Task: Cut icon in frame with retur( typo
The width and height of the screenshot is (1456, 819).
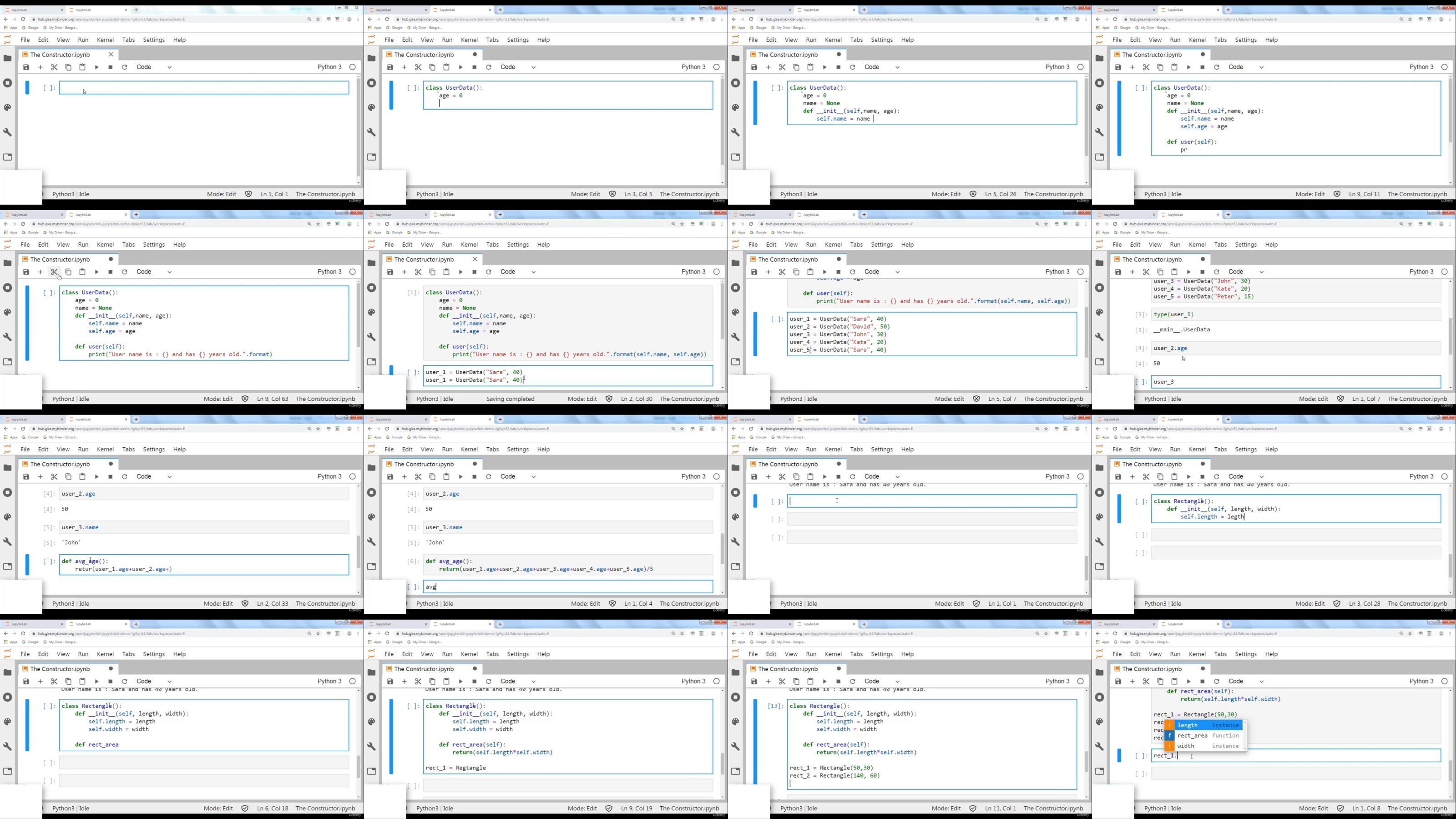Action: click(x=54, y=476)
